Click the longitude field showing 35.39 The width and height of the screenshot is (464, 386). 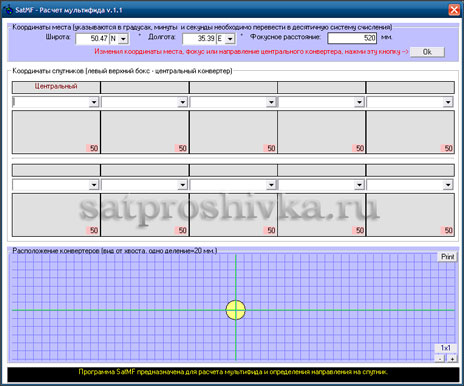[x=199, y=39]
